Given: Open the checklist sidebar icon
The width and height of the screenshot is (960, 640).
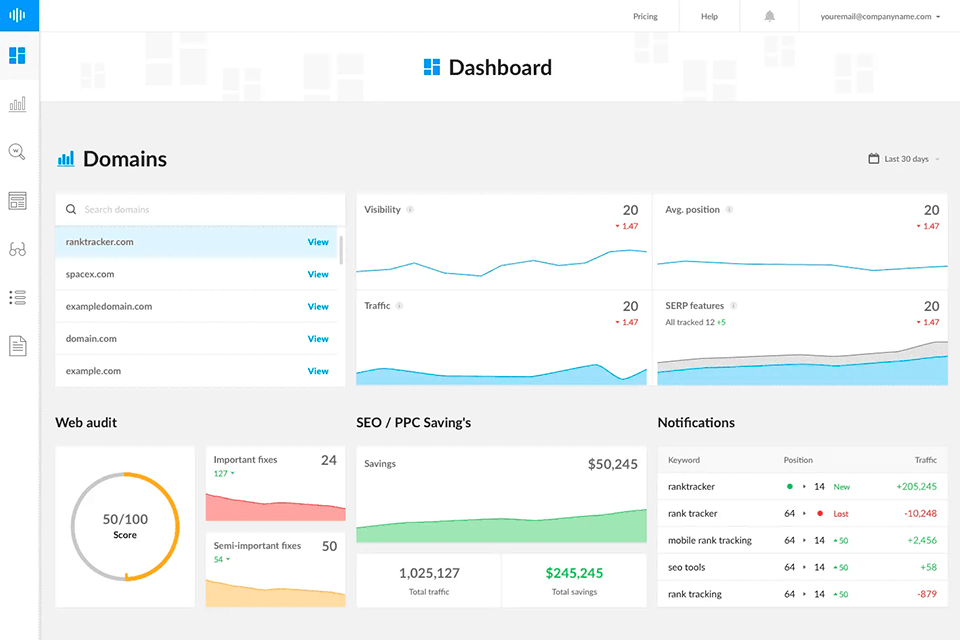Looking at the screenshot, I should (x=17, y=298).
